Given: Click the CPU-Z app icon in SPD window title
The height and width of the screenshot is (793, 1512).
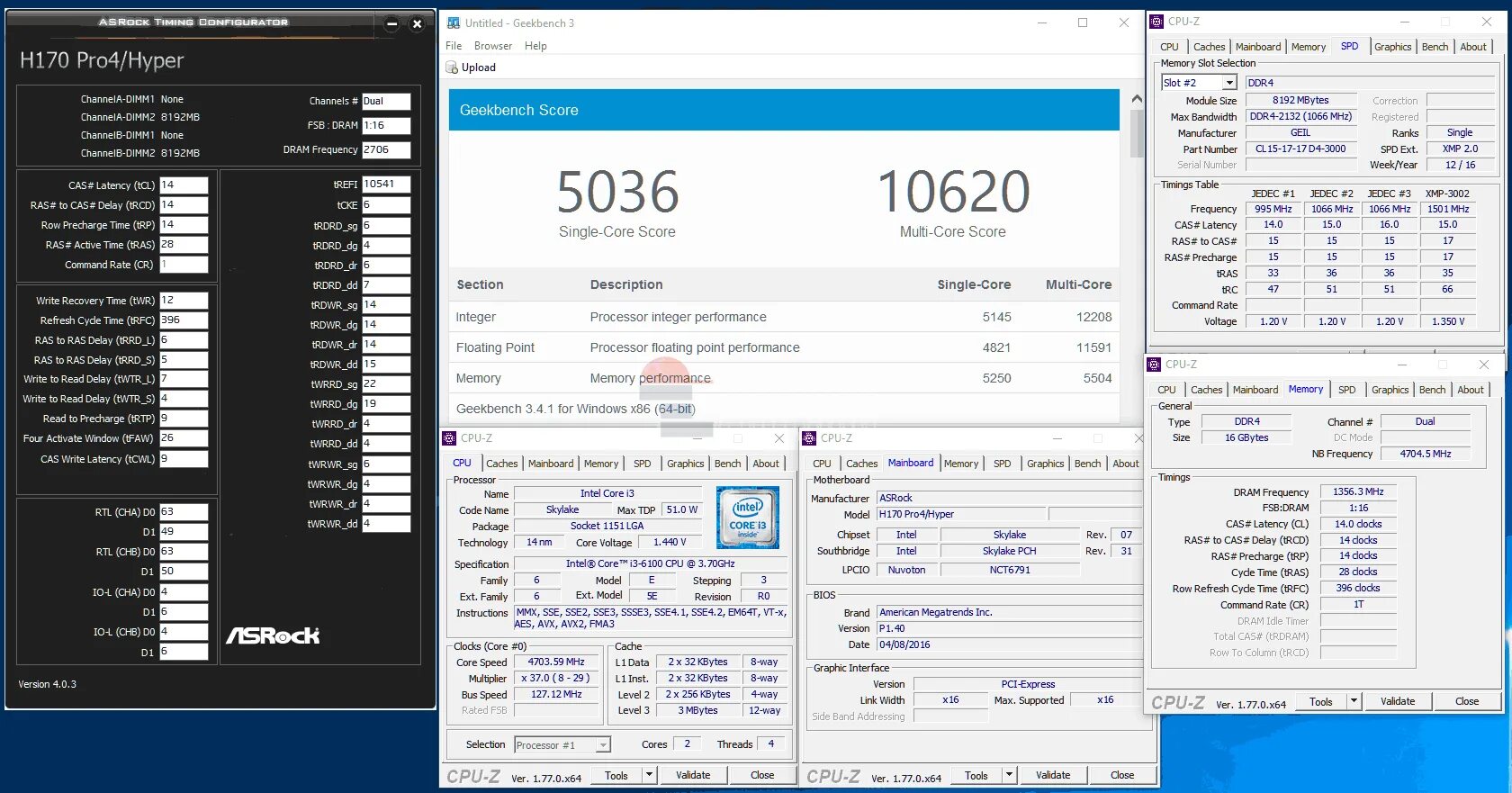Looking at the screenshot, I should point(1156,22).
